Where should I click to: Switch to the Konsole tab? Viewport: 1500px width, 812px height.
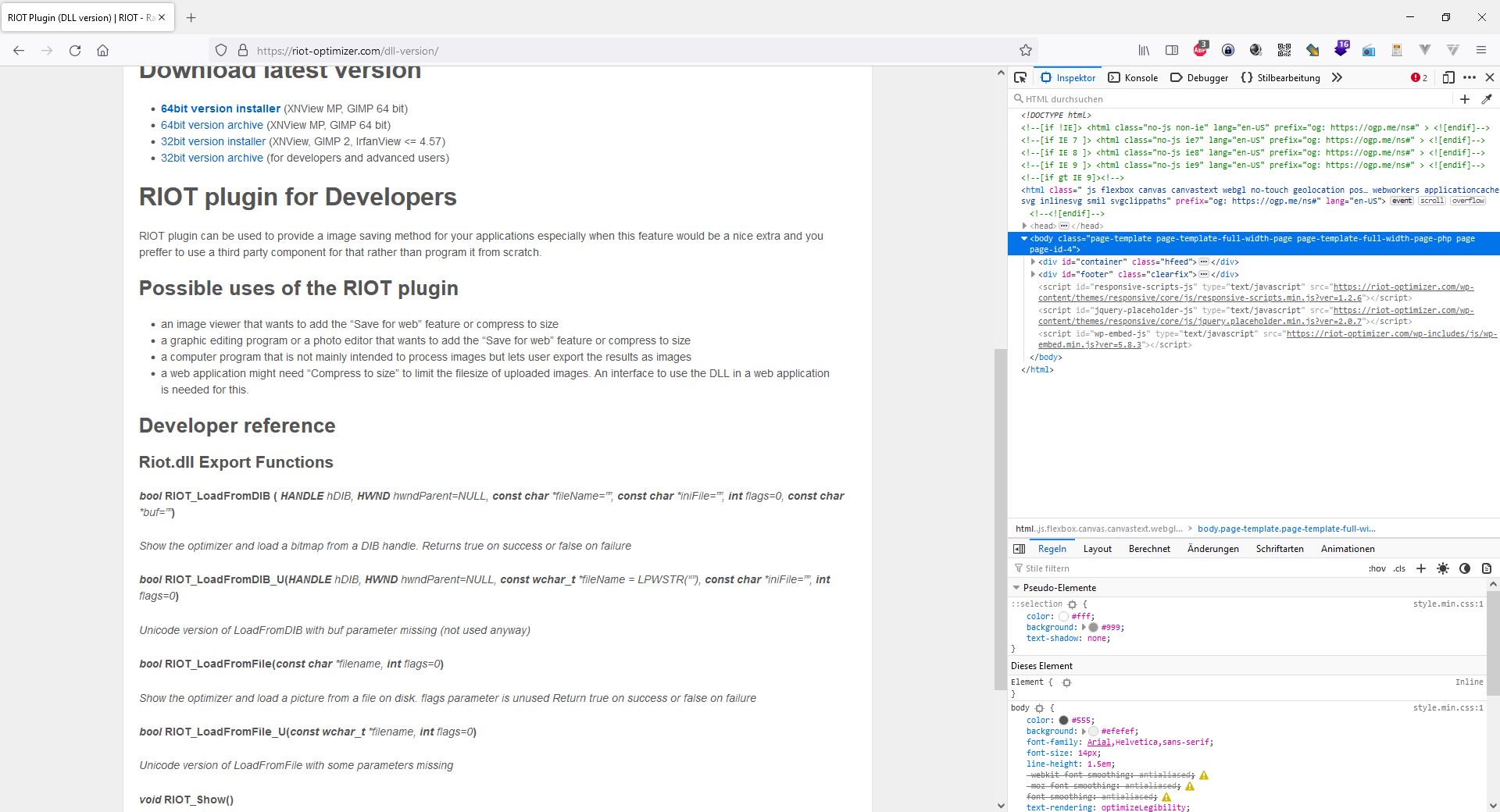coord(1133,77)
